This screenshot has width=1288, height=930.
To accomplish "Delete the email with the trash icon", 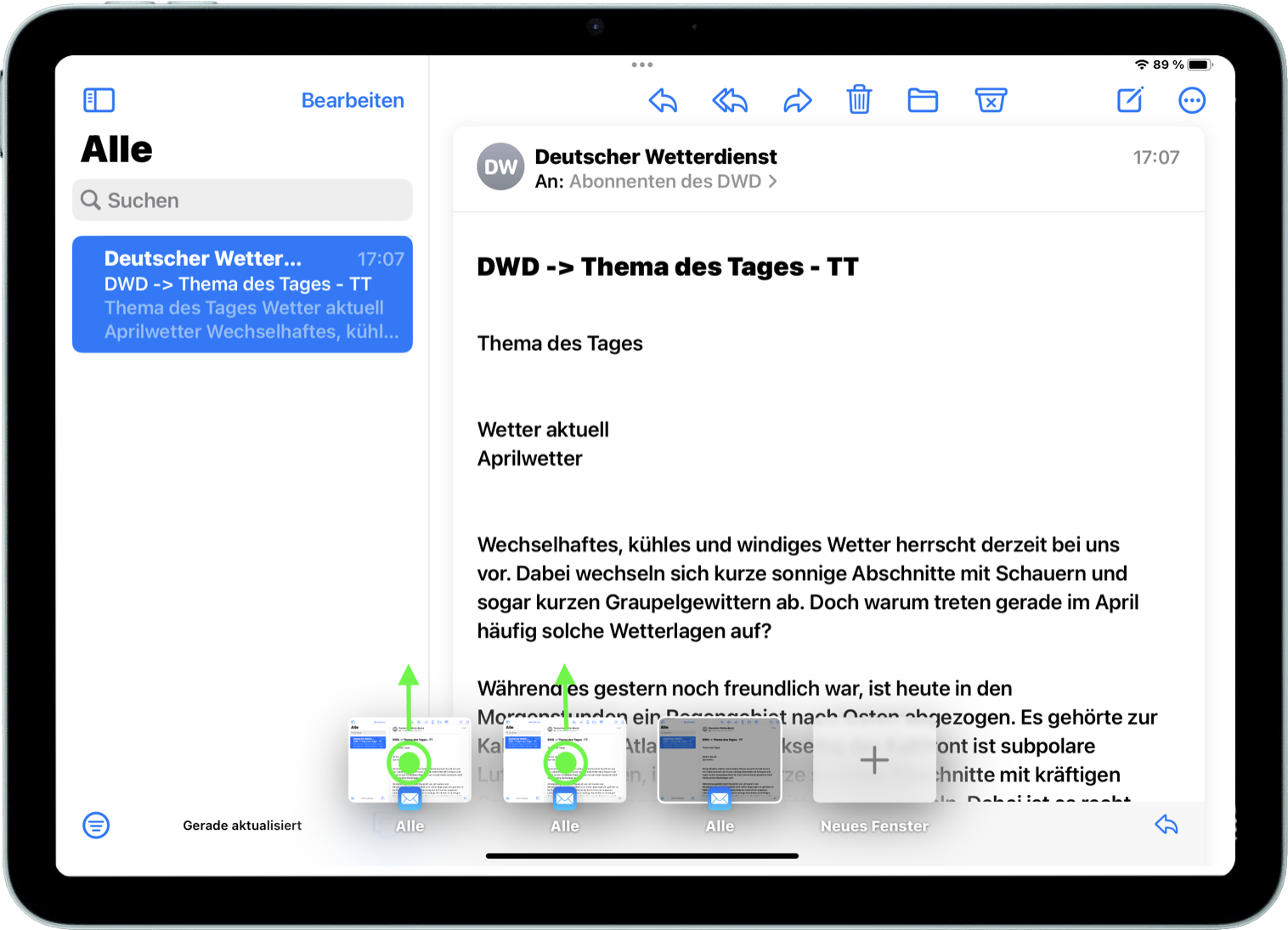I will 859,99.
